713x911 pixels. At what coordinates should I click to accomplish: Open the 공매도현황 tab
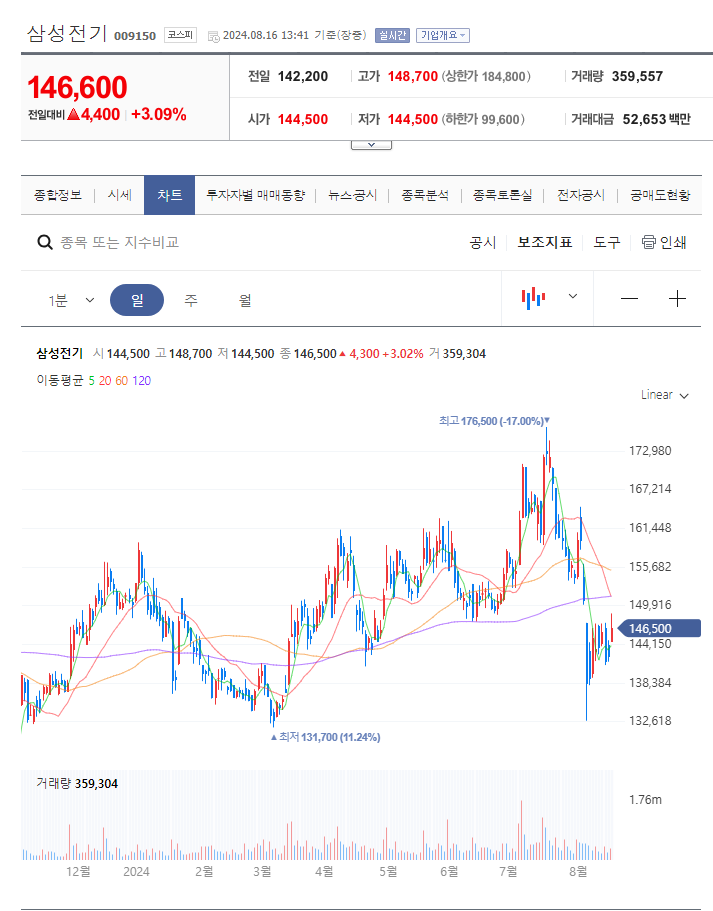pyautogui.click(x=660, y=195)
